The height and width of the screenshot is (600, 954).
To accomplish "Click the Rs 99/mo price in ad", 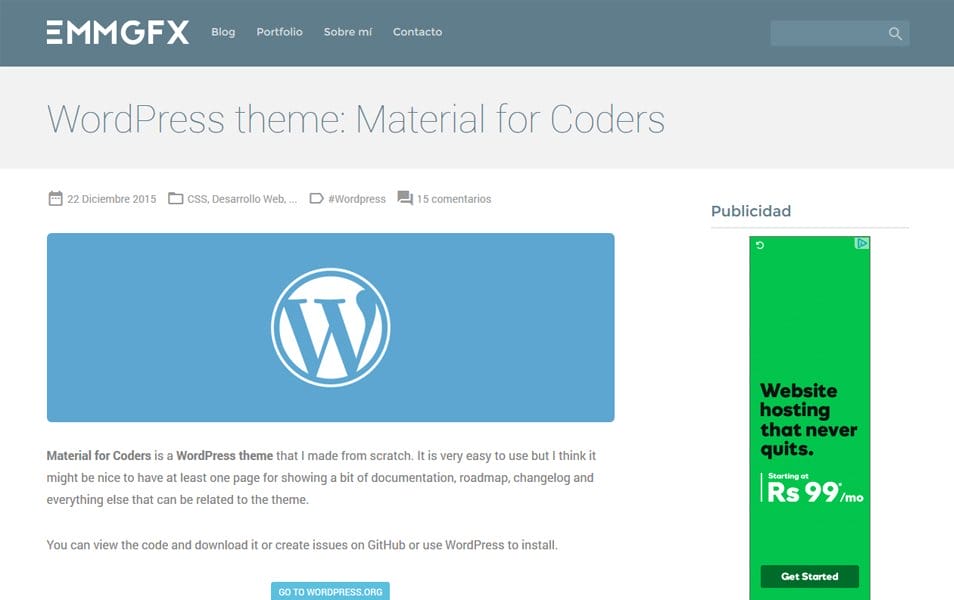I will pos(814,491).
